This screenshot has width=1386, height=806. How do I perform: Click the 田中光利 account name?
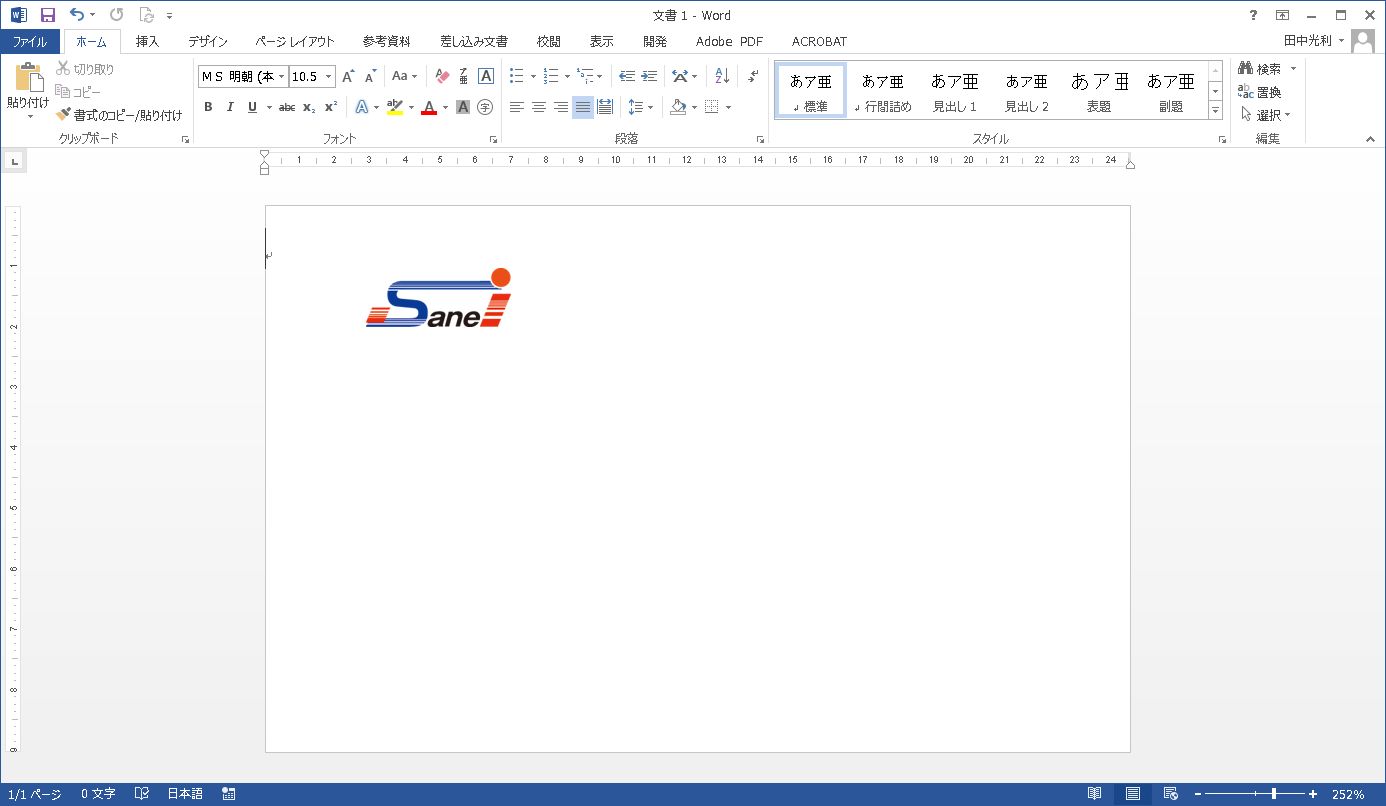[1308, 41]
